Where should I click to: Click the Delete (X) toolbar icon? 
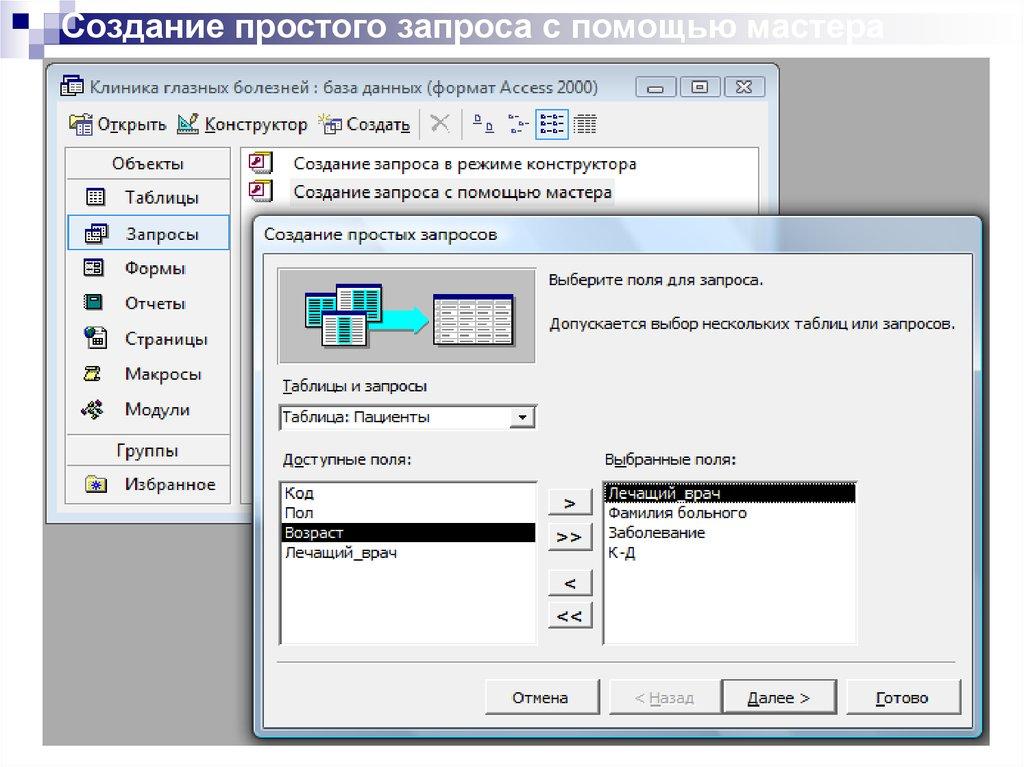440,124
